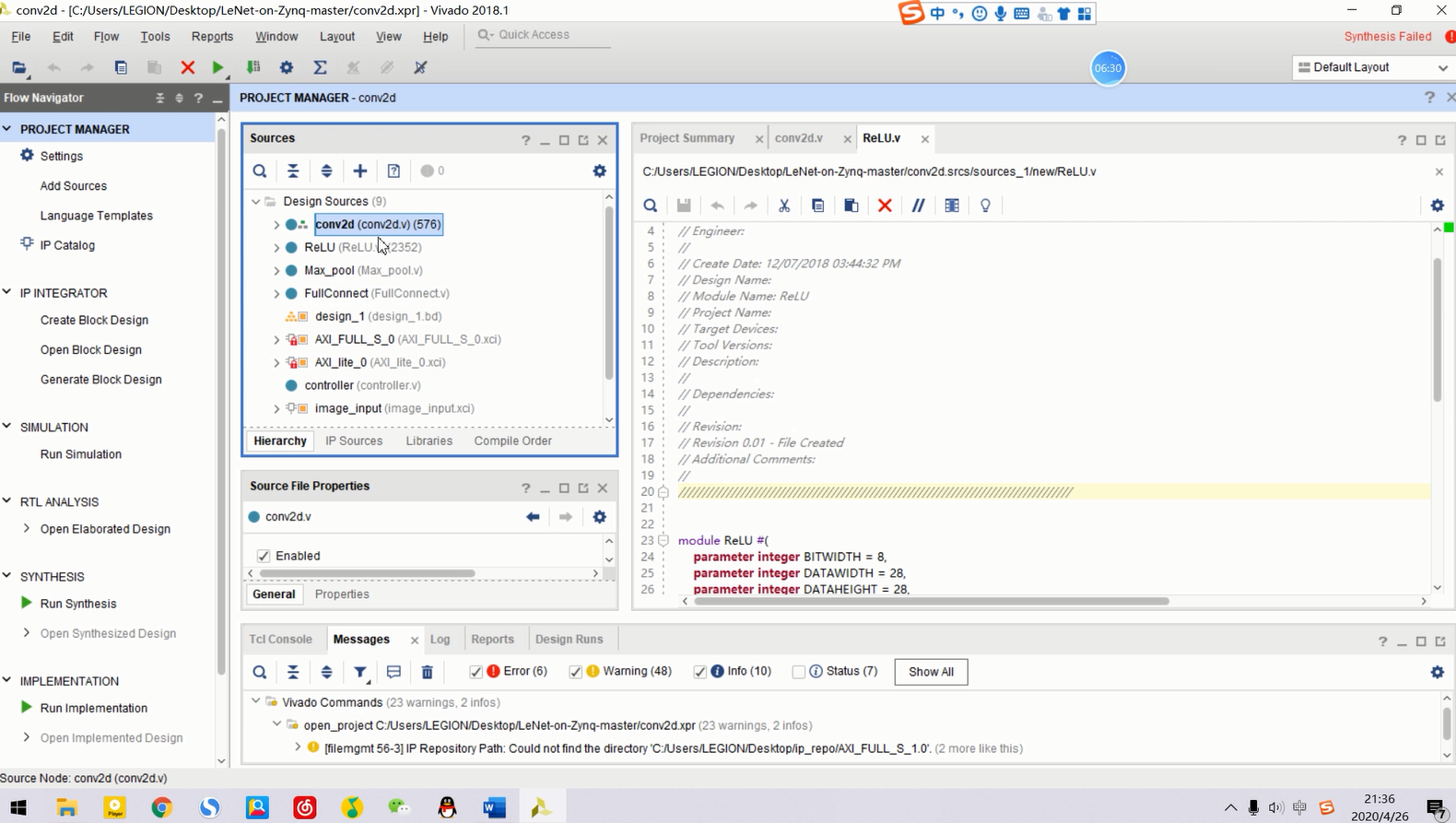Click the Messages filter funnel icon
Screen dimensions: 1456x823
click(x=360, y=672)
